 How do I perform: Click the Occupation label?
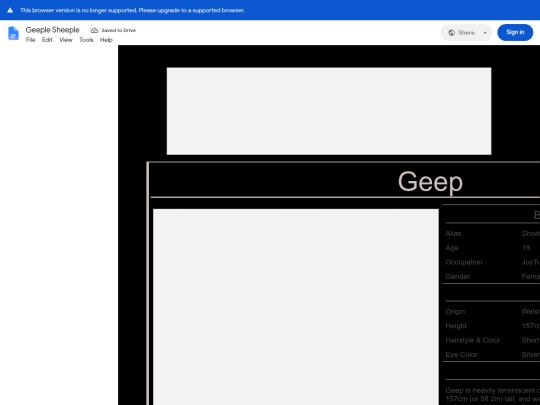coord(464,262)
